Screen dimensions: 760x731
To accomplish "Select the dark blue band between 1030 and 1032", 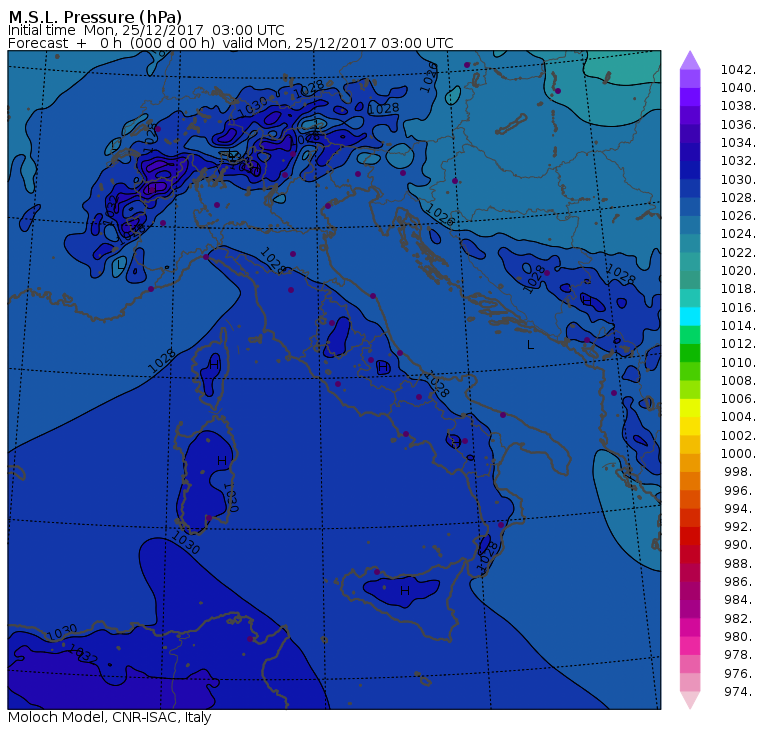I will [x=690, y=170].
